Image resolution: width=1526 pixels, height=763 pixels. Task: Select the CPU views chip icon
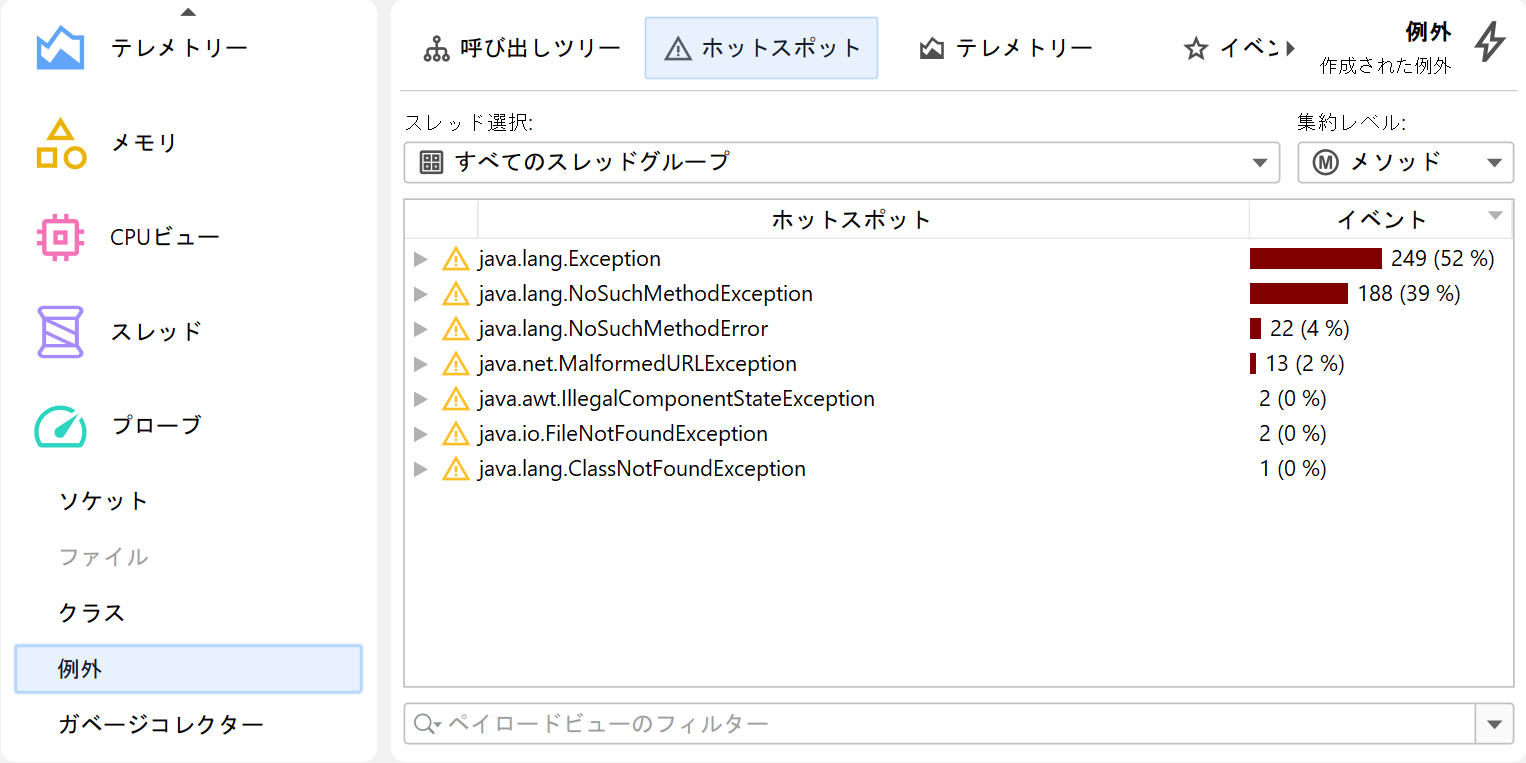click(x=60, y=238)
